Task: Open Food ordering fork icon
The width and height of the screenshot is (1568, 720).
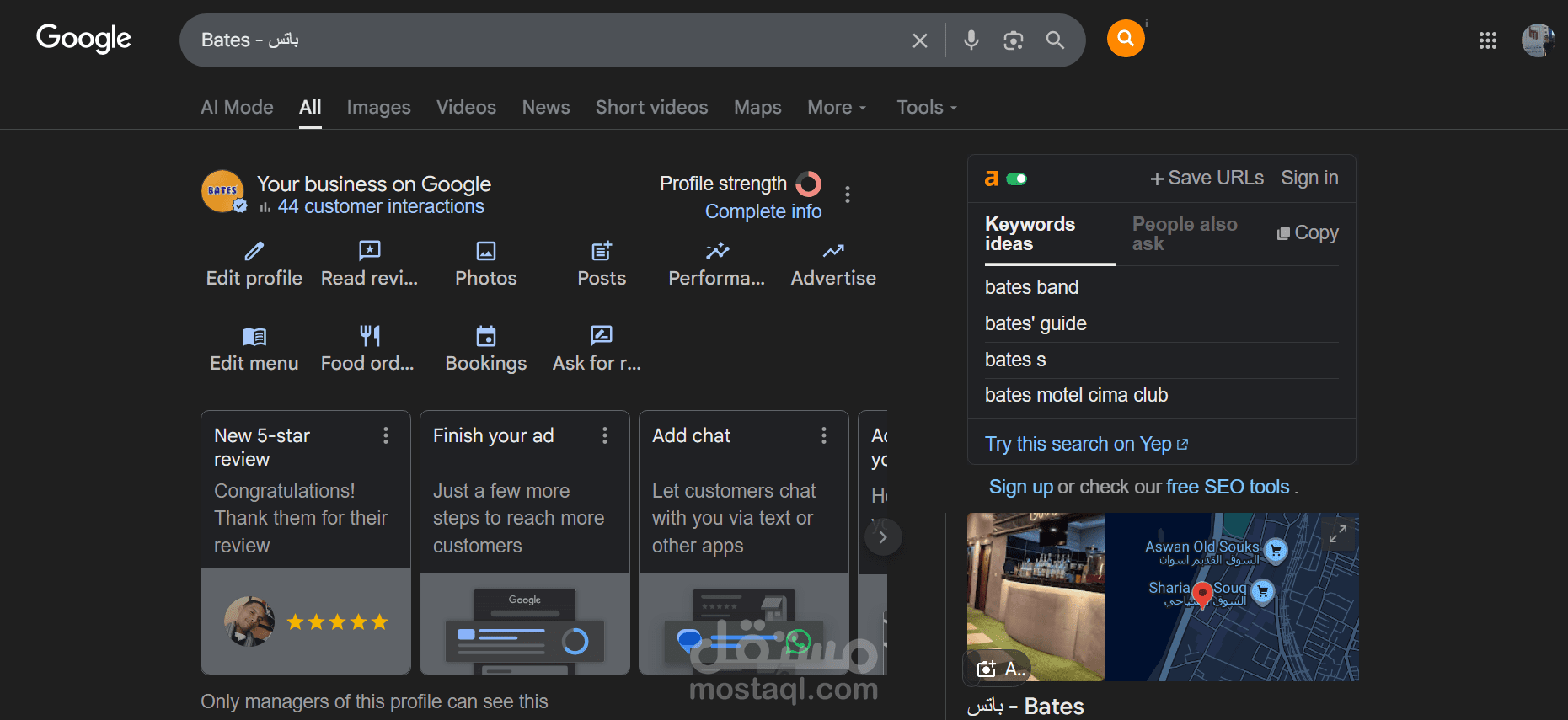Action: pos(370,336)
